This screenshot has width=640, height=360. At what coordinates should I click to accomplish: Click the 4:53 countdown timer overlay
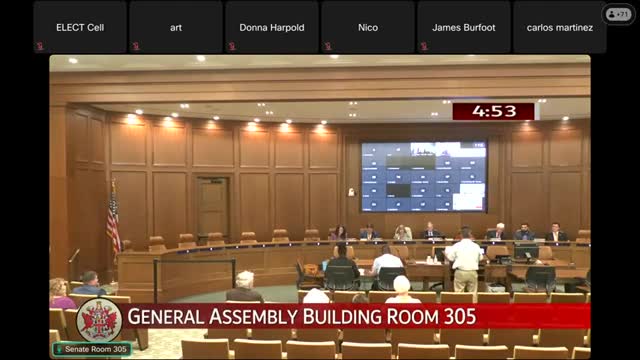click(x=493, y=111)
